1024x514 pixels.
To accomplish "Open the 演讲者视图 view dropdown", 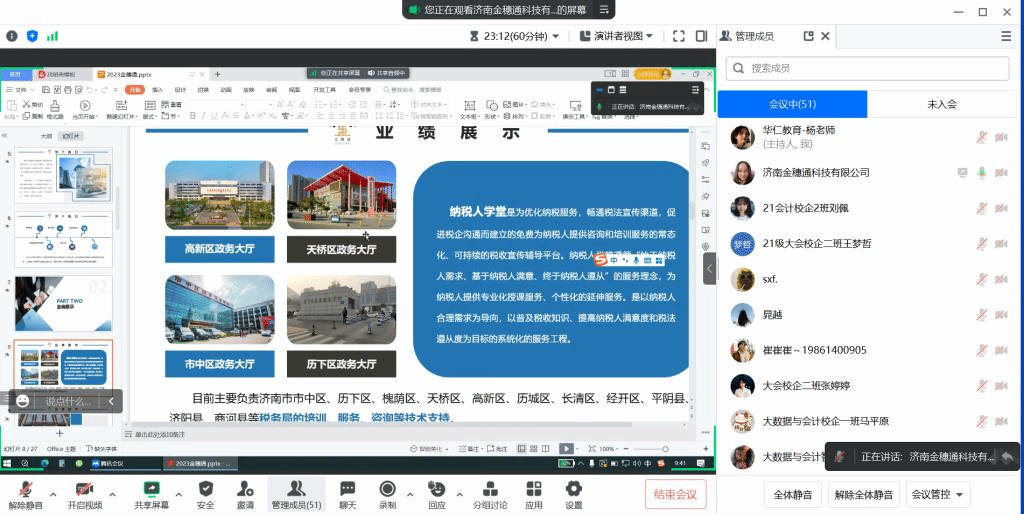I will pos(616,37).
